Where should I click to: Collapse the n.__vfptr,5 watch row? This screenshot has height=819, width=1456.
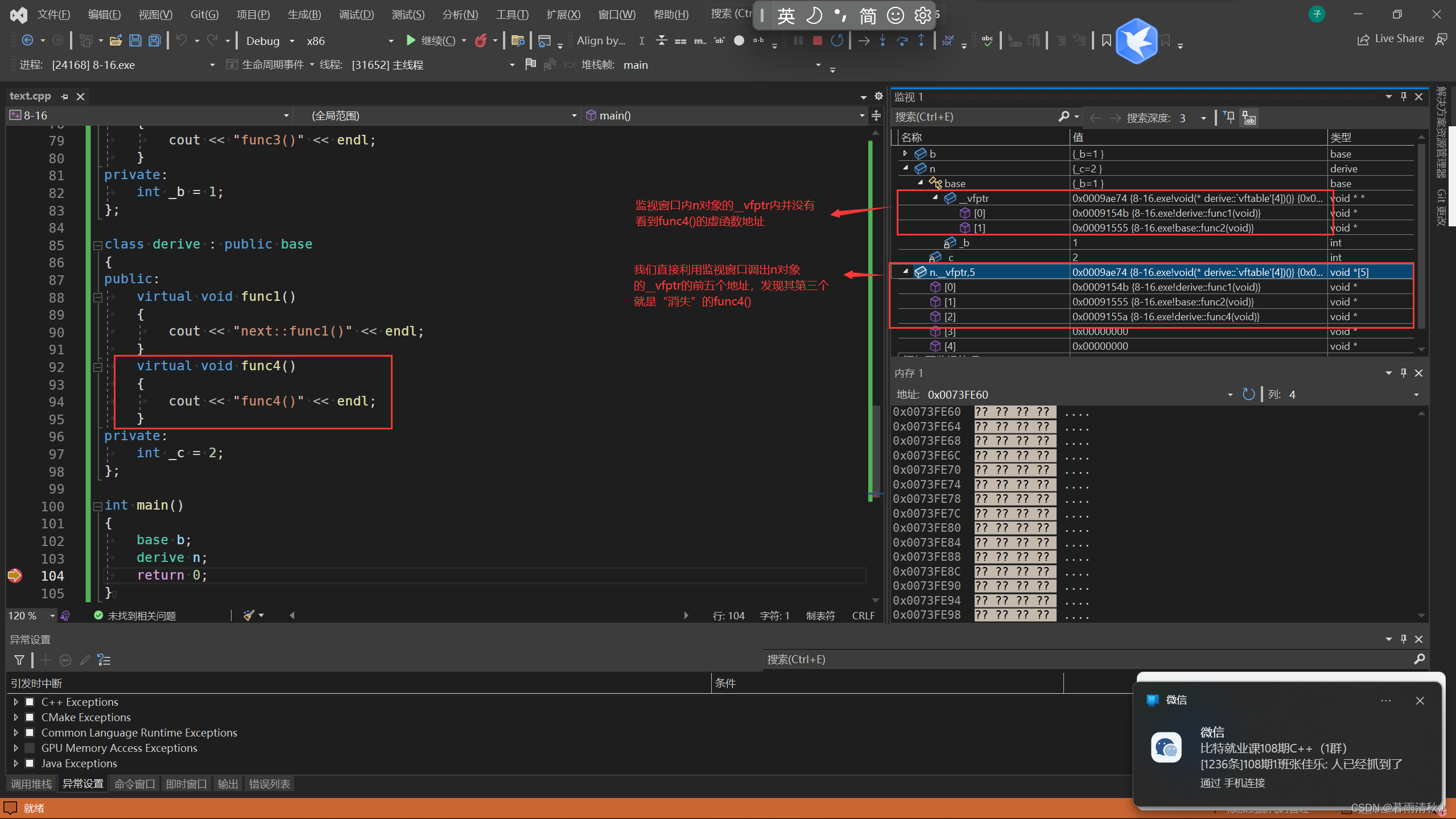905,272
